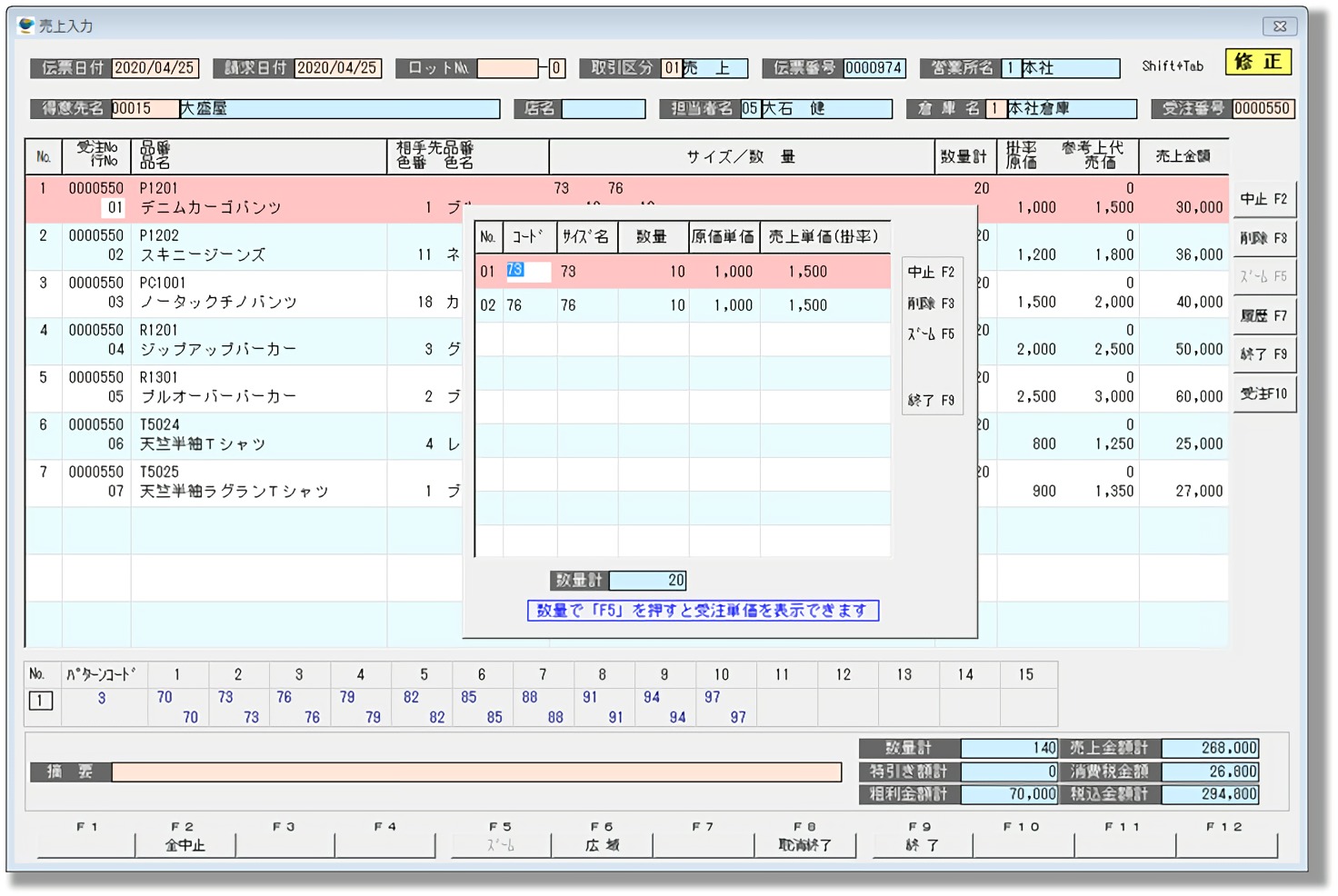The image size is (1338, 896).
Task: Click the 終了 F9 button on right side panel
Action: click(x=1263, y=354)
